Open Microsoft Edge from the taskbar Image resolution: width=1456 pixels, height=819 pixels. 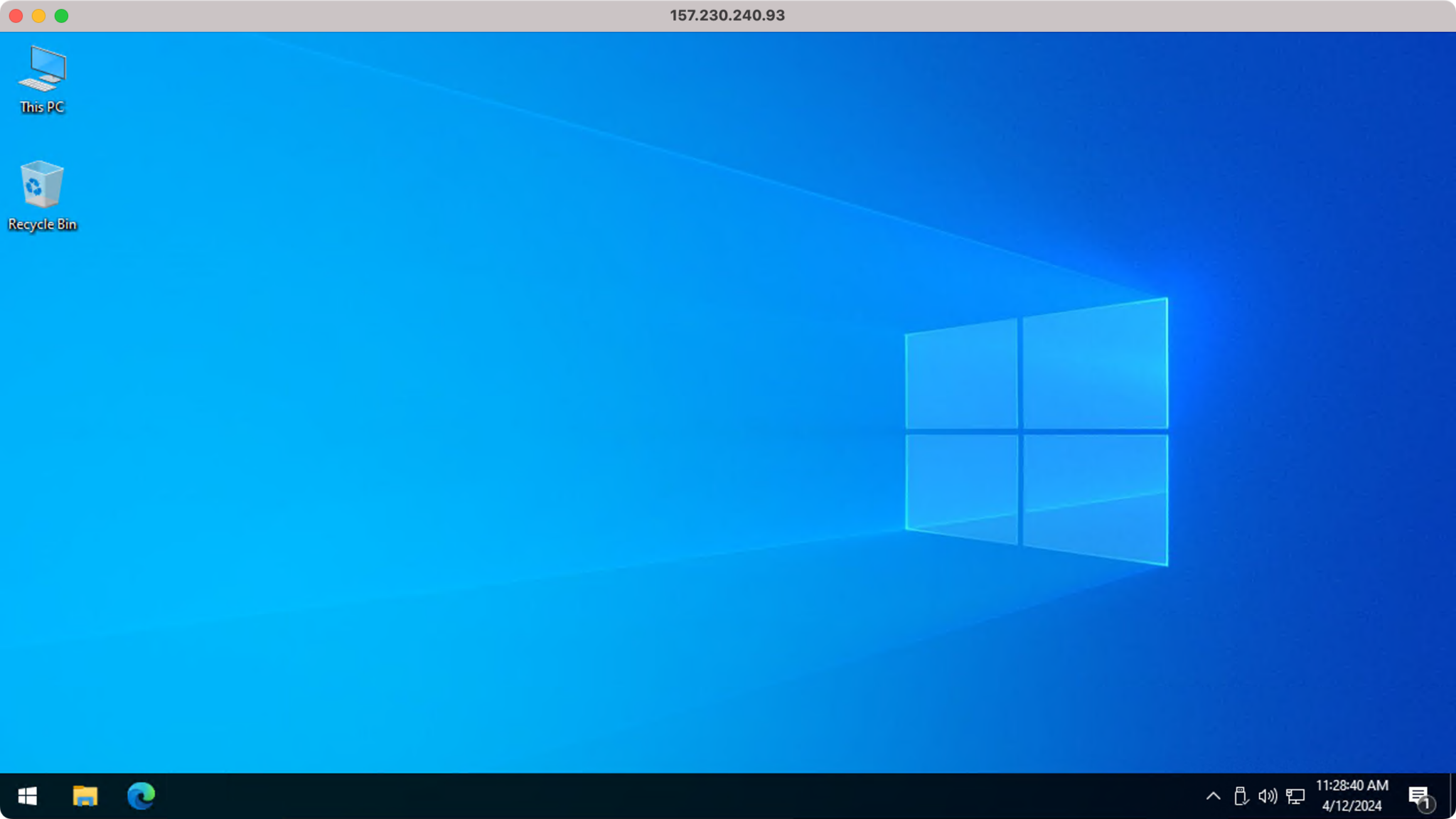click(141, 796)
